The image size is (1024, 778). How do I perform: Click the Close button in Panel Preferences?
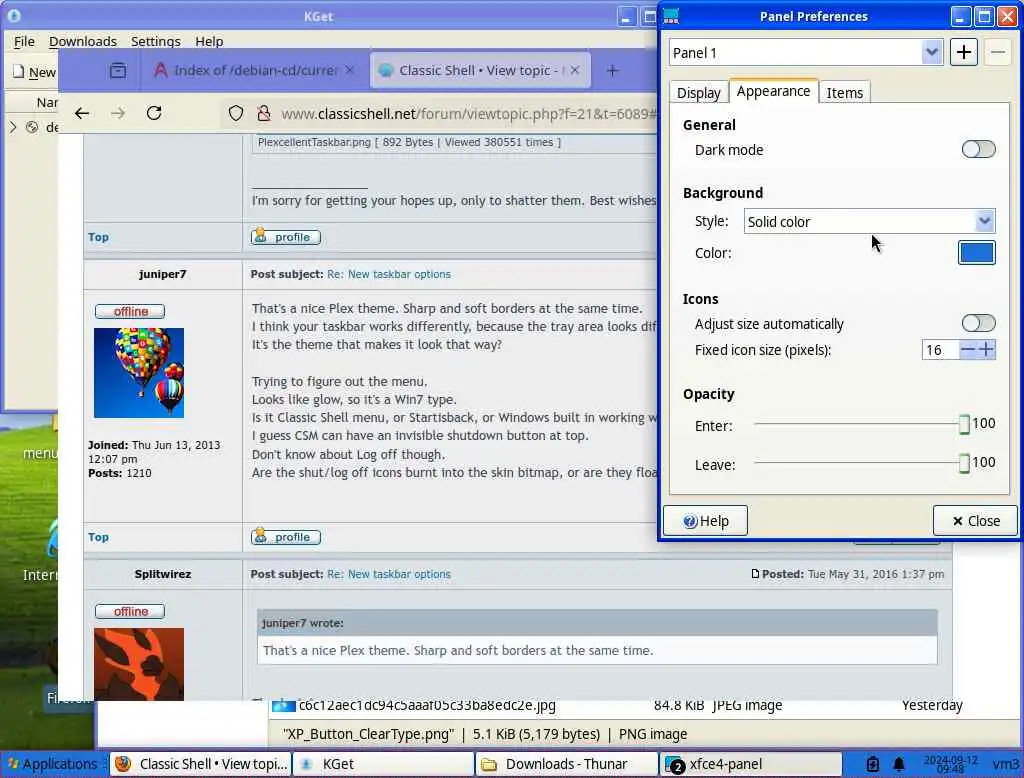(x=976, y=521)
